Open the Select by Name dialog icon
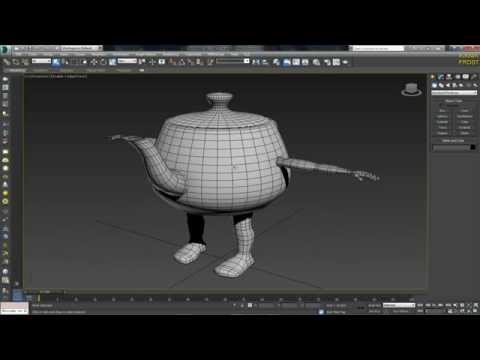Viewport: 480px width, 360px height. click(65, 62)
